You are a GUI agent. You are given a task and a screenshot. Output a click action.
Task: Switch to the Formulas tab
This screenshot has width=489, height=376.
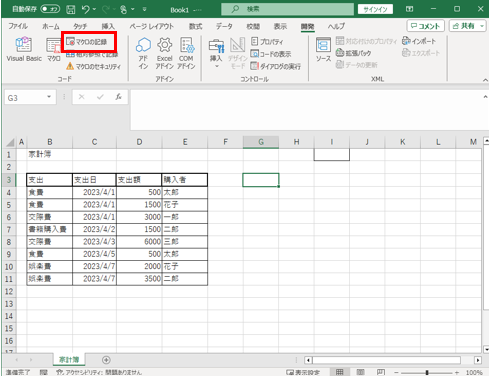[x=195, y=26]
